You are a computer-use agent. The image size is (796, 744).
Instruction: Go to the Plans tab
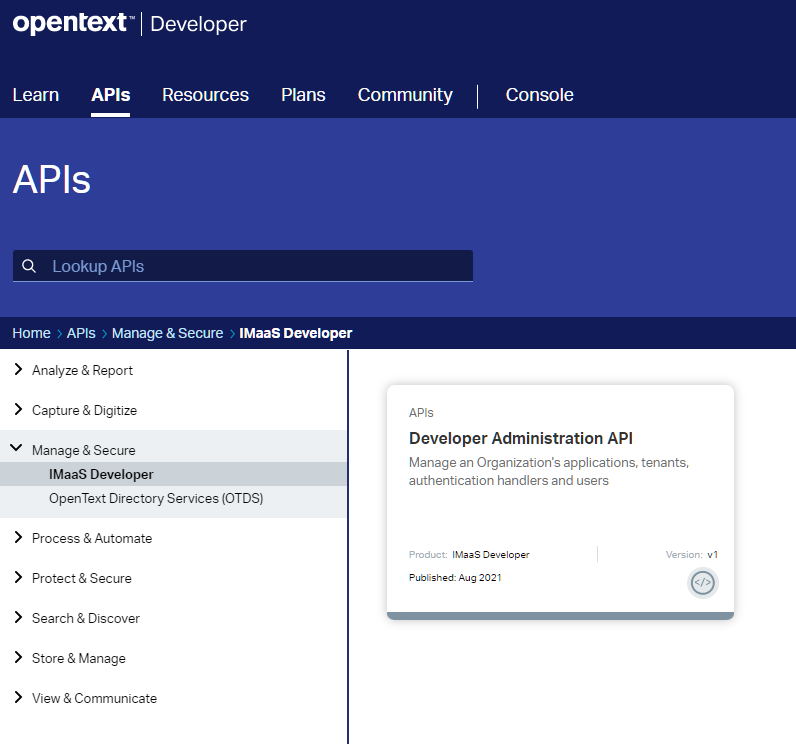(303, 95)
